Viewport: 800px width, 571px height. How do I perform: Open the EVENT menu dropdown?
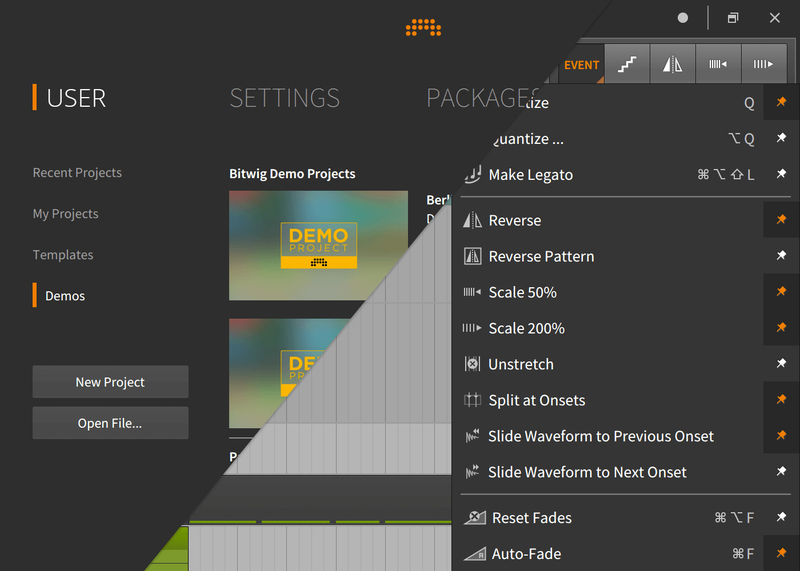(x=581, y=65)
